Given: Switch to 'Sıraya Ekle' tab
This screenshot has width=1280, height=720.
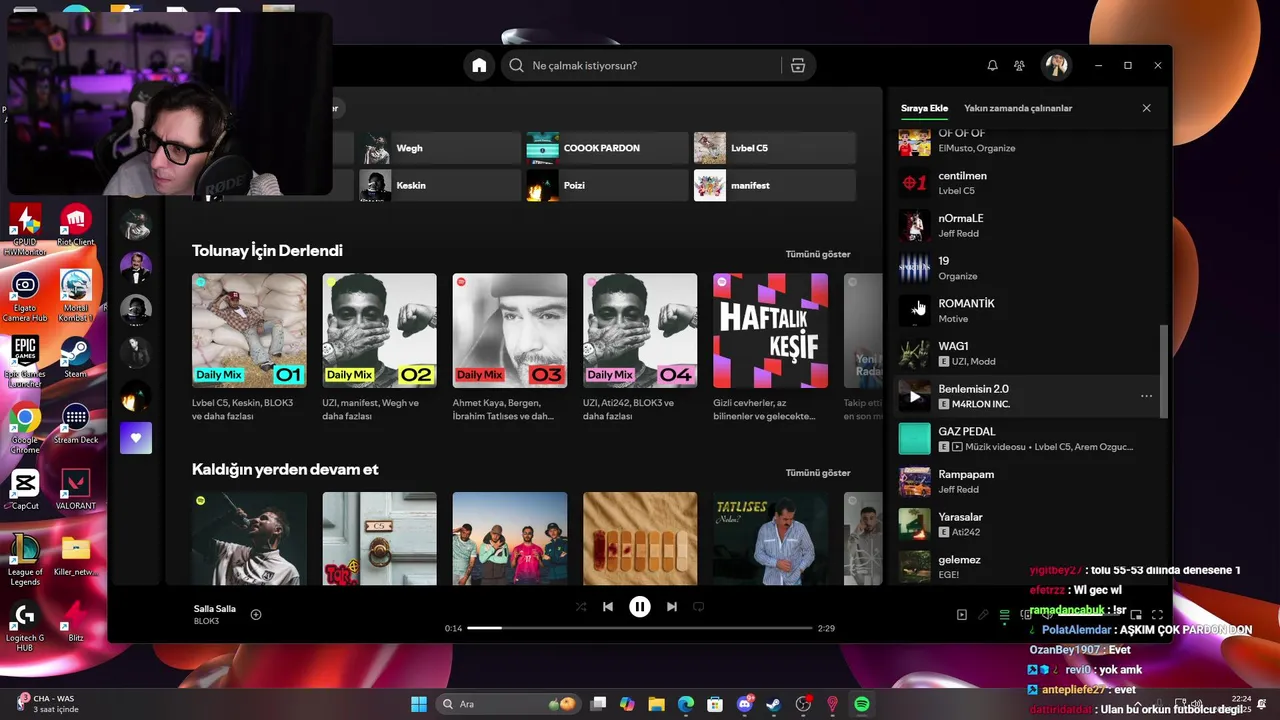Looking at the screenshot, I should point(924,108).
